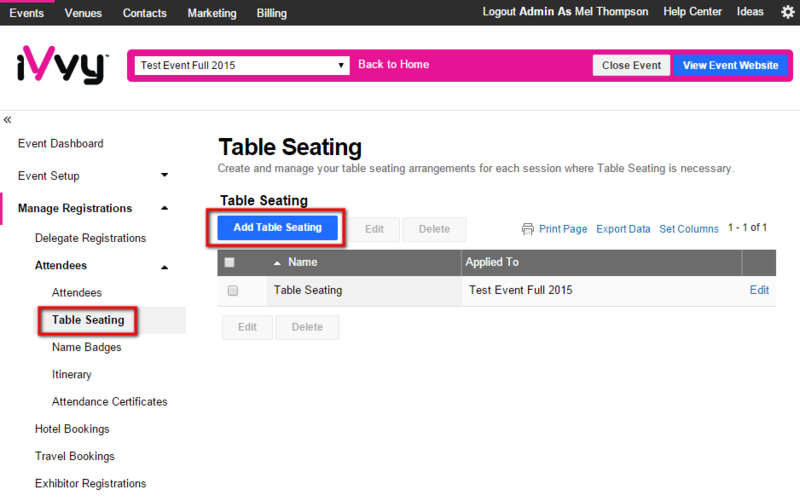Expand the Event Setup section
This screenshot has height=501, width=800.
[x=164, y=175]
